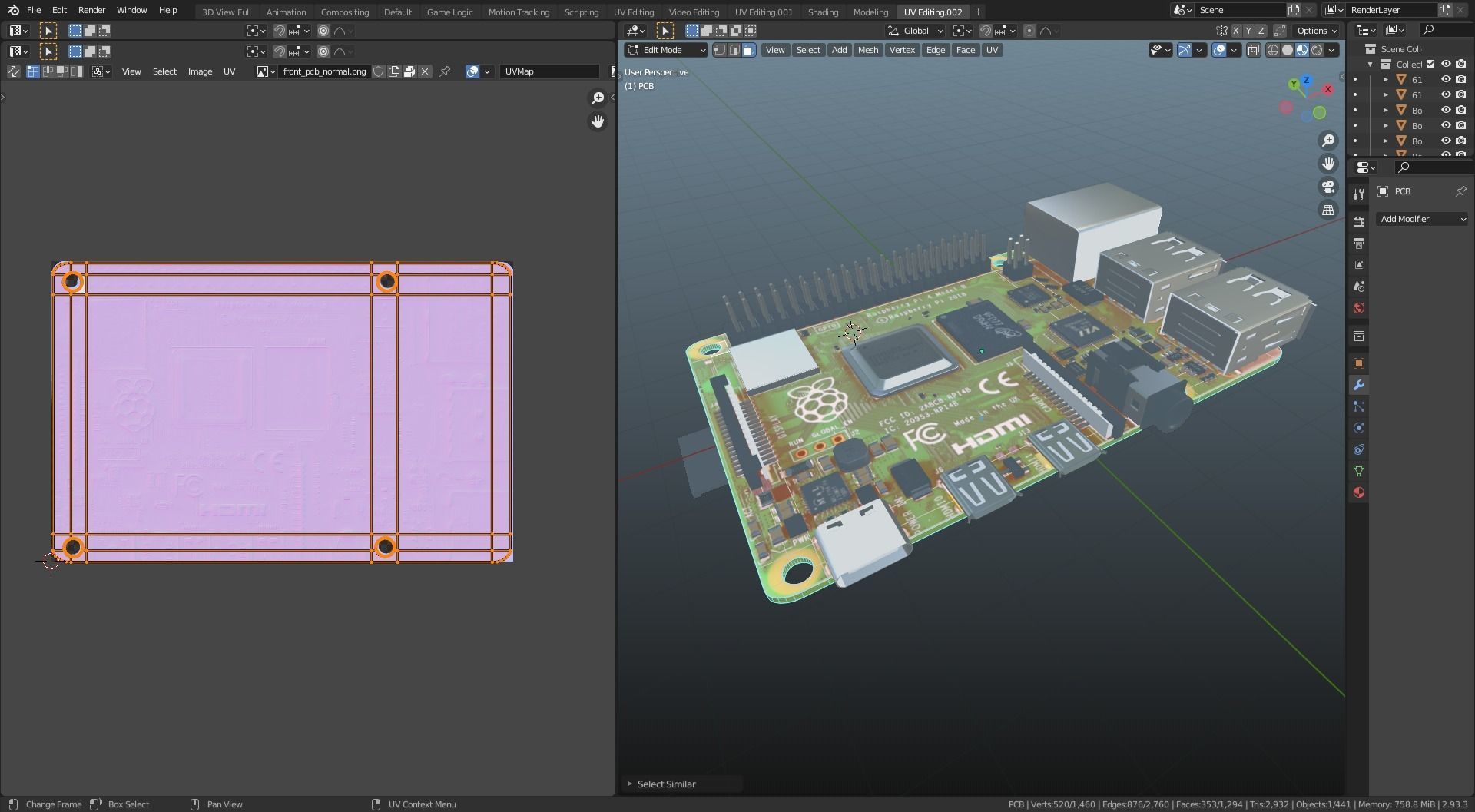Click the UVMap name field

[549, 71]
